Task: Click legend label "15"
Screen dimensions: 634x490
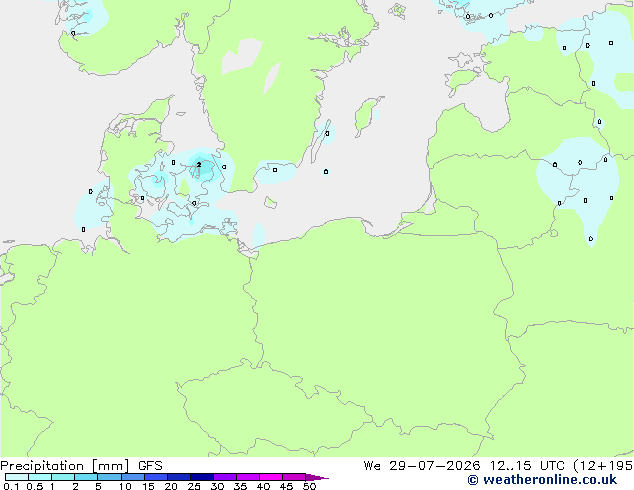Action: [148, 486]
